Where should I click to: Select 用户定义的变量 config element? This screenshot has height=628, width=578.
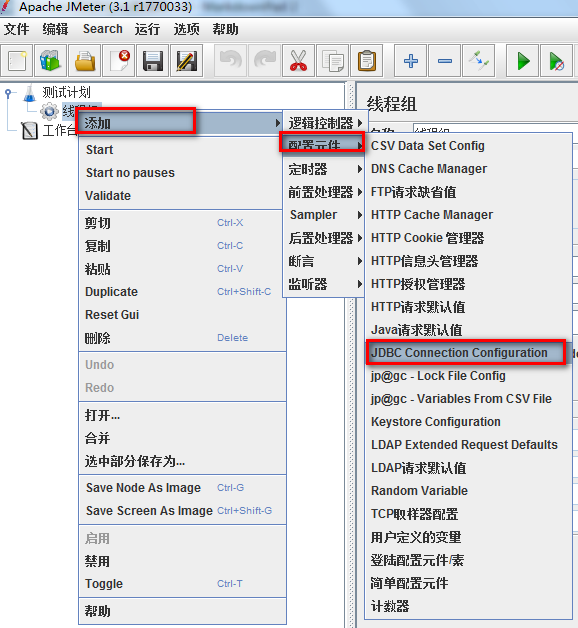pos(468,537)
